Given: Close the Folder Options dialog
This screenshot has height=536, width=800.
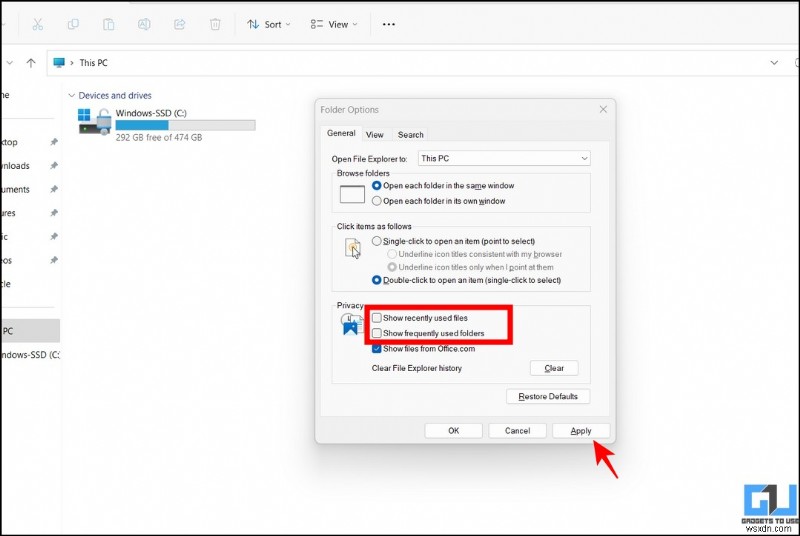Looking at the screenshot, I should pos(603,109).
